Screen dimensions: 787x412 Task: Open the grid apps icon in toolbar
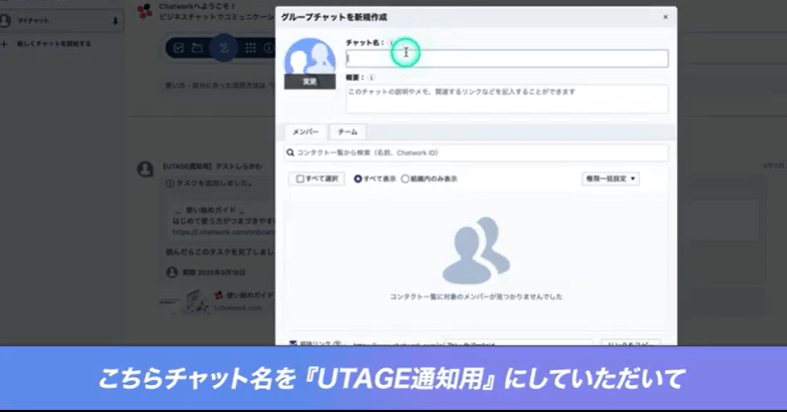click(250, 47)
